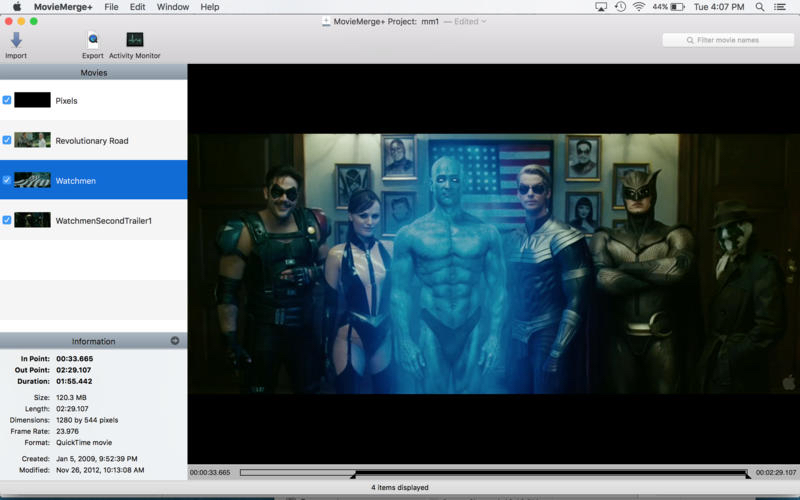
Task: Click the Export toolbar icon
Action: 92,41
